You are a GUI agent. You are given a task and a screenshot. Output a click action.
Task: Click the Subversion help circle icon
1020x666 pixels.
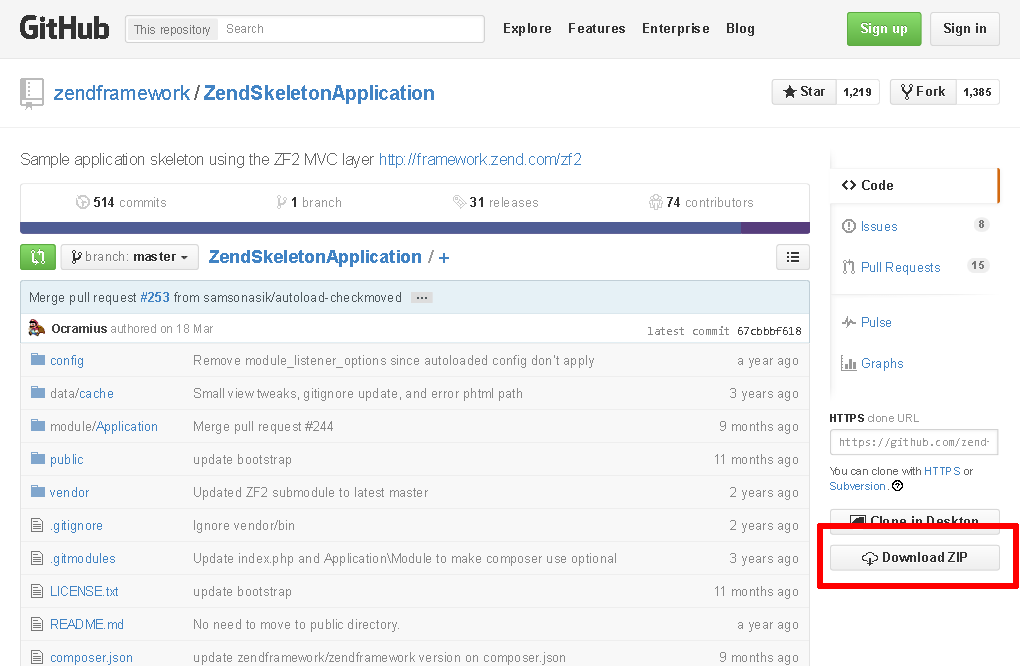pos(896,486)
